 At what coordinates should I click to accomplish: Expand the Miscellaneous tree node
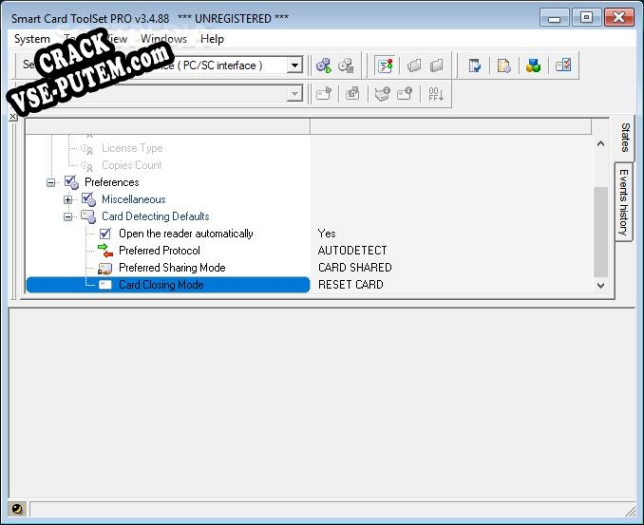[68, 200]
